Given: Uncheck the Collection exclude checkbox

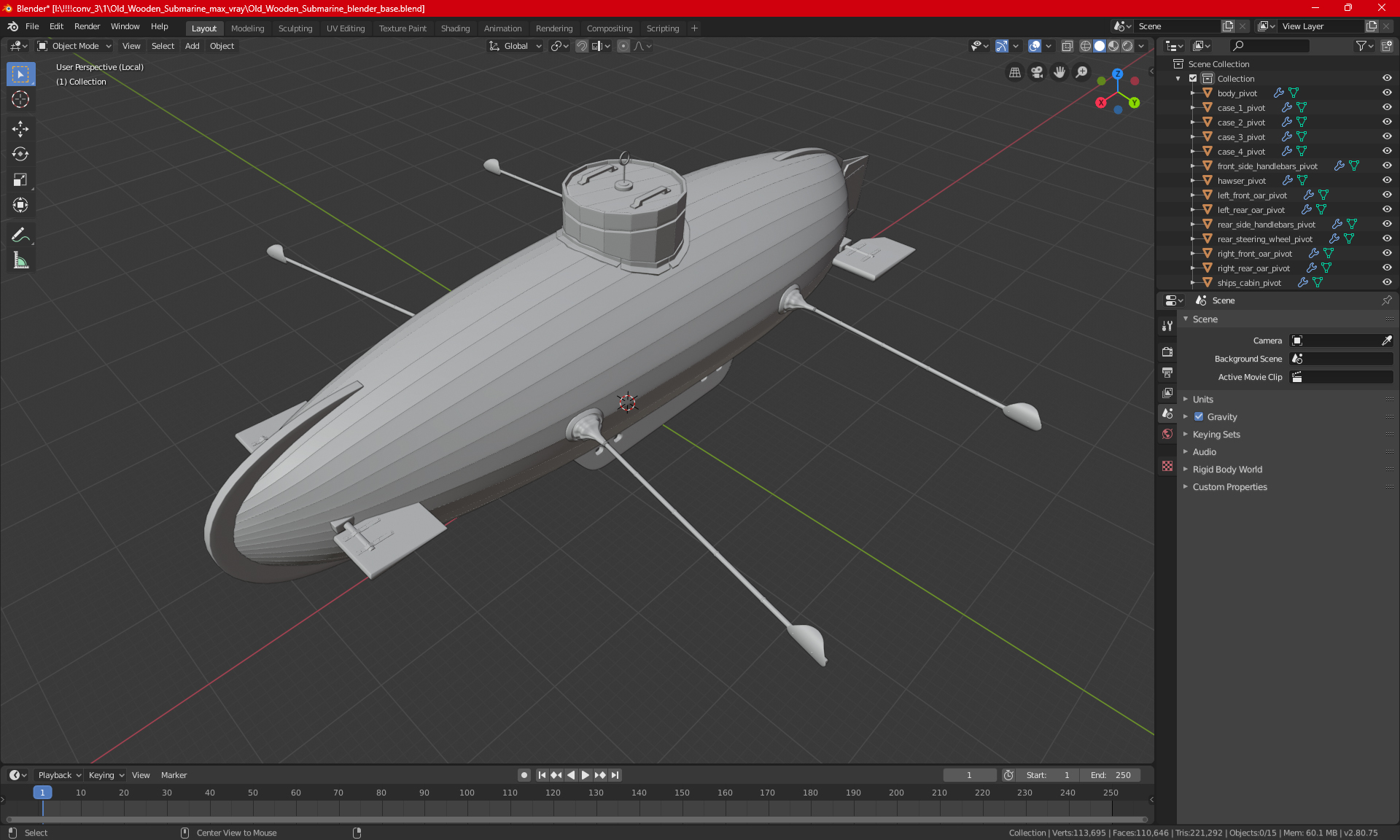Looking at the screenshot, I should 1193,79.
